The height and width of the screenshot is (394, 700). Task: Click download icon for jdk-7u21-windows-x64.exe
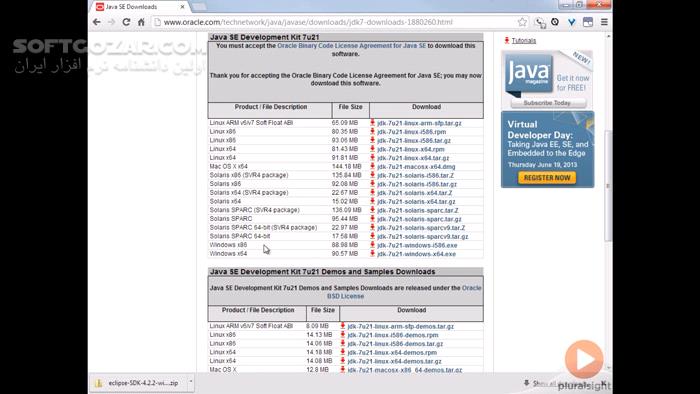372,253
